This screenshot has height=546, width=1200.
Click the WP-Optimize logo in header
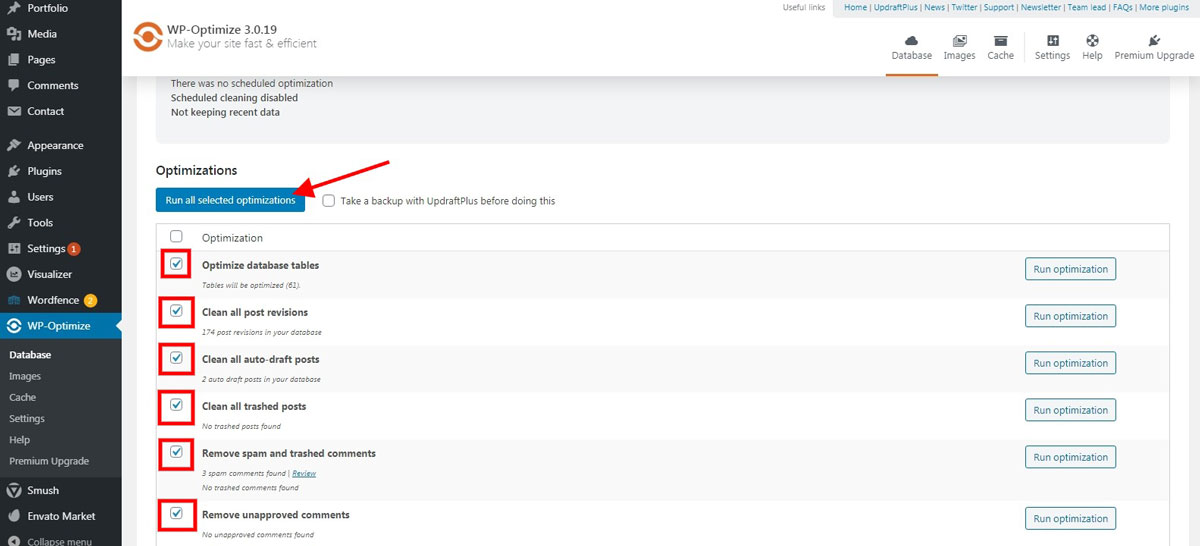(147, 38)
